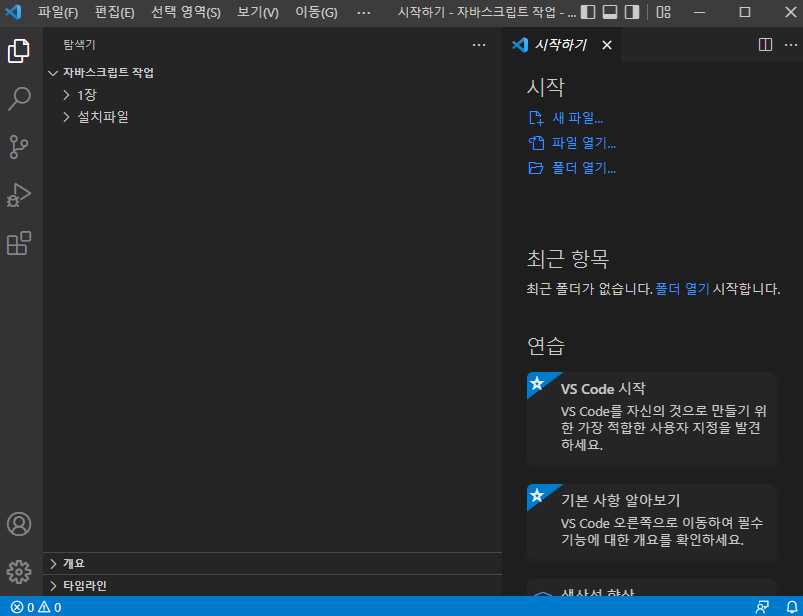Toggle the primary side bar layout button
The image size is (803, 616).
588,12
